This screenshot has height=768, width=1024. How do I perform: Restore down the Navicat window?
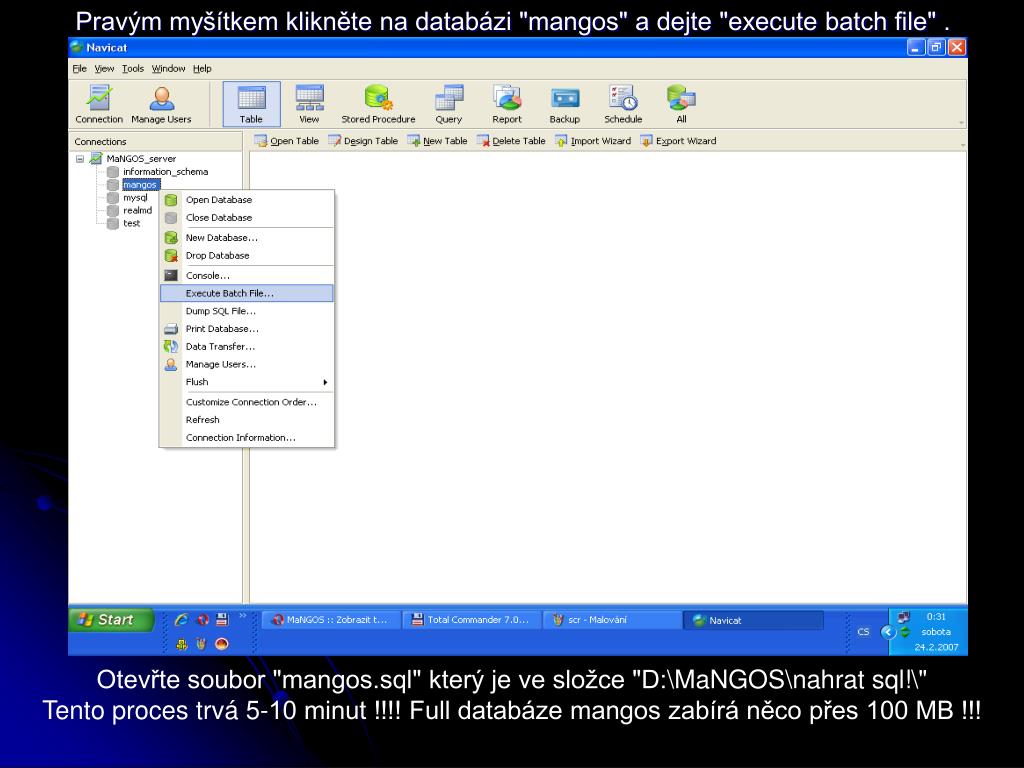936,47
